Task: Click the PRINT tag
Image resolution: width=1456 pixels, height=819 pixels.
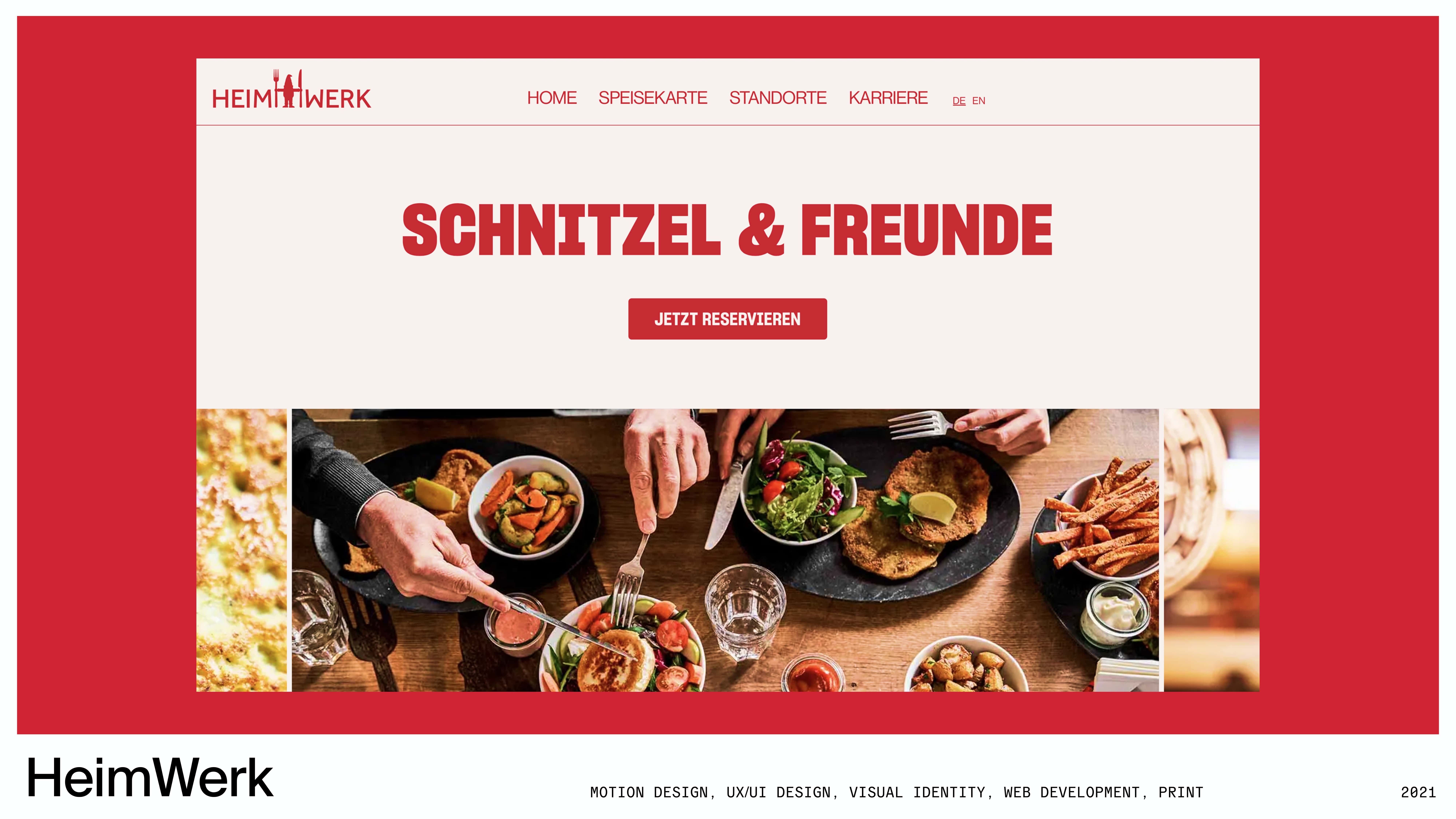Action: [1181, 792]
